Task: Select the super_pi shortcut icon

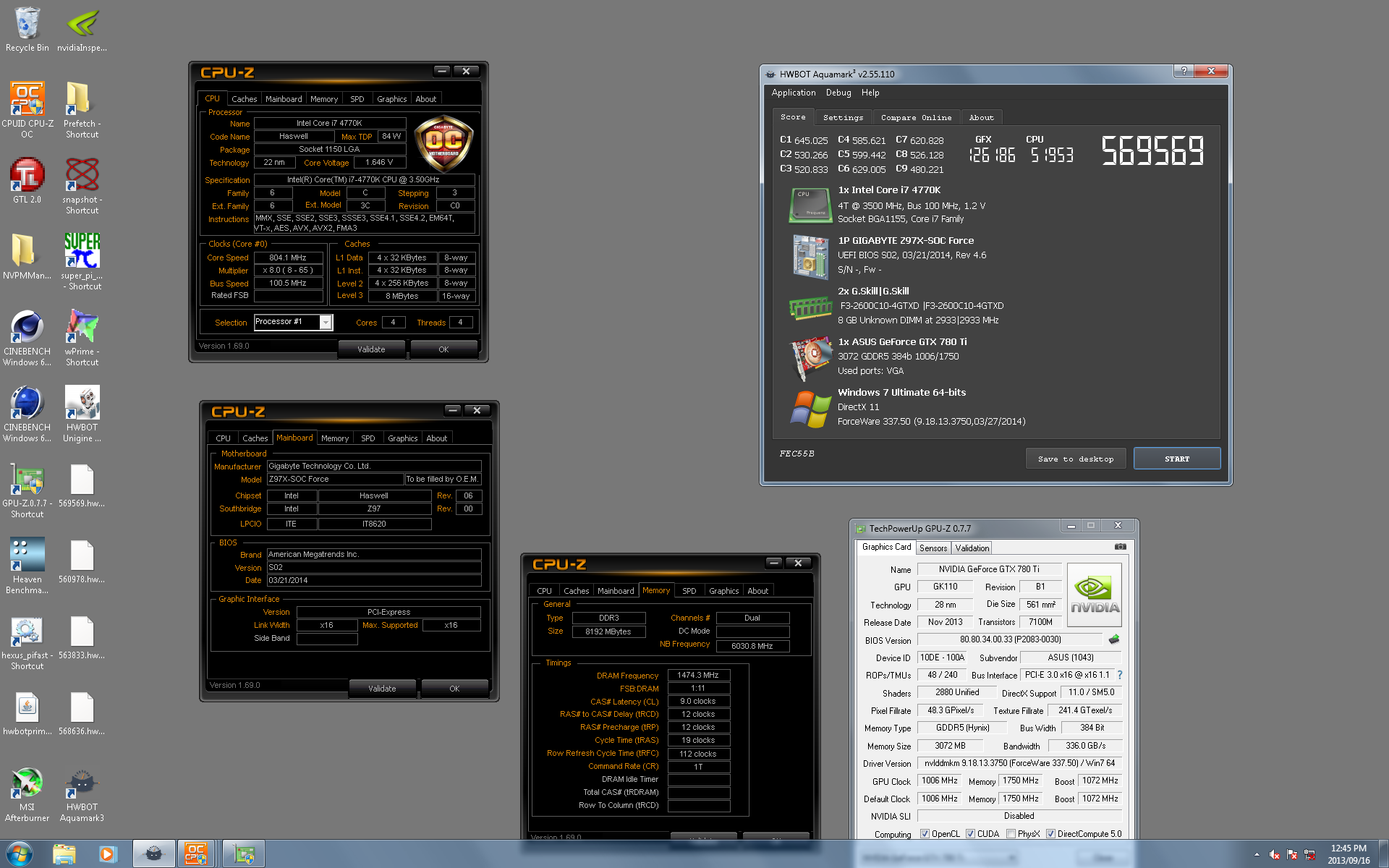Action: coord(82,262)
